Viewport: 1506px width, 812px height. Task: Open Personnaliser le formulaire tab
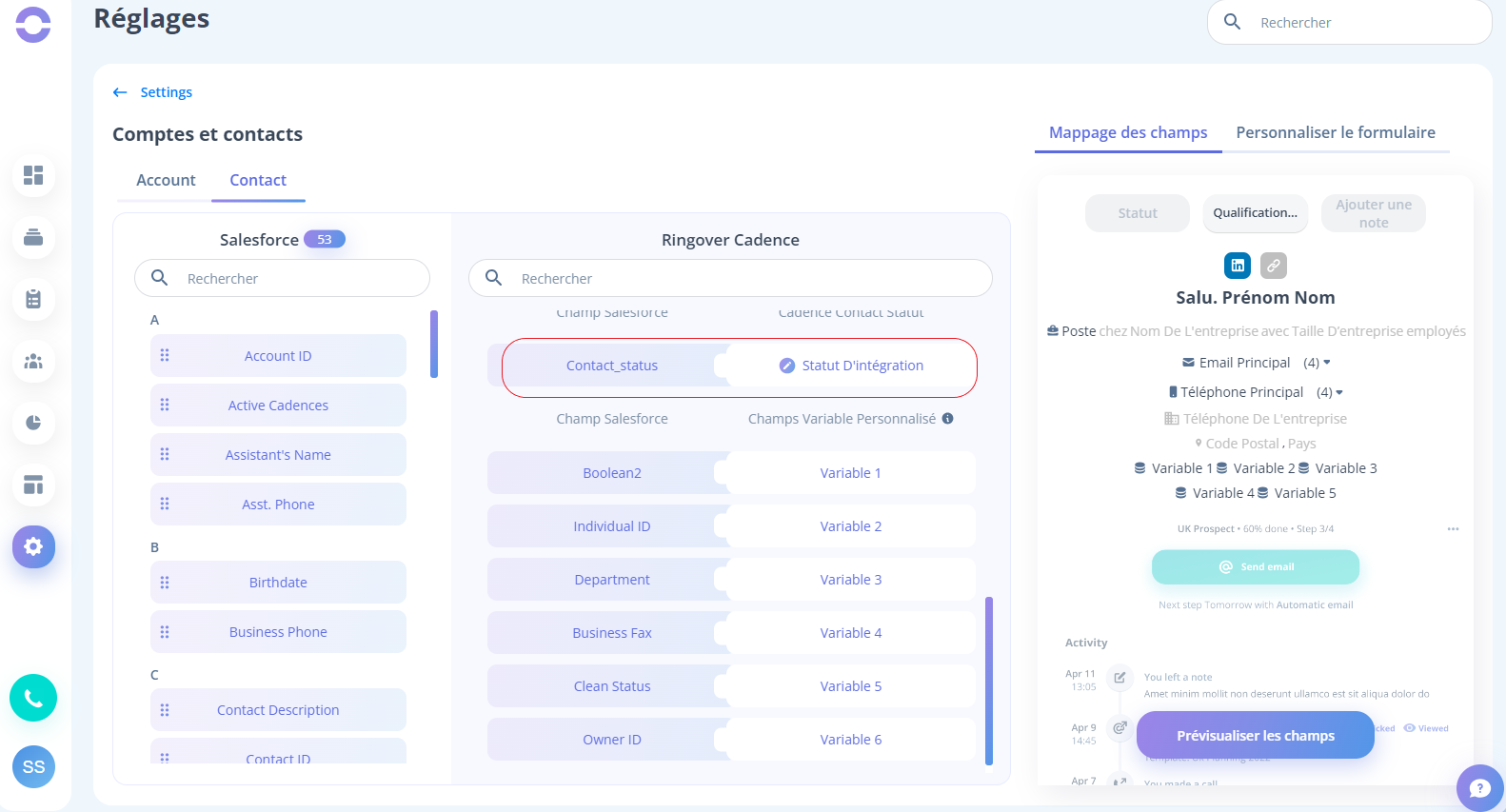[x=1336, y=132]
